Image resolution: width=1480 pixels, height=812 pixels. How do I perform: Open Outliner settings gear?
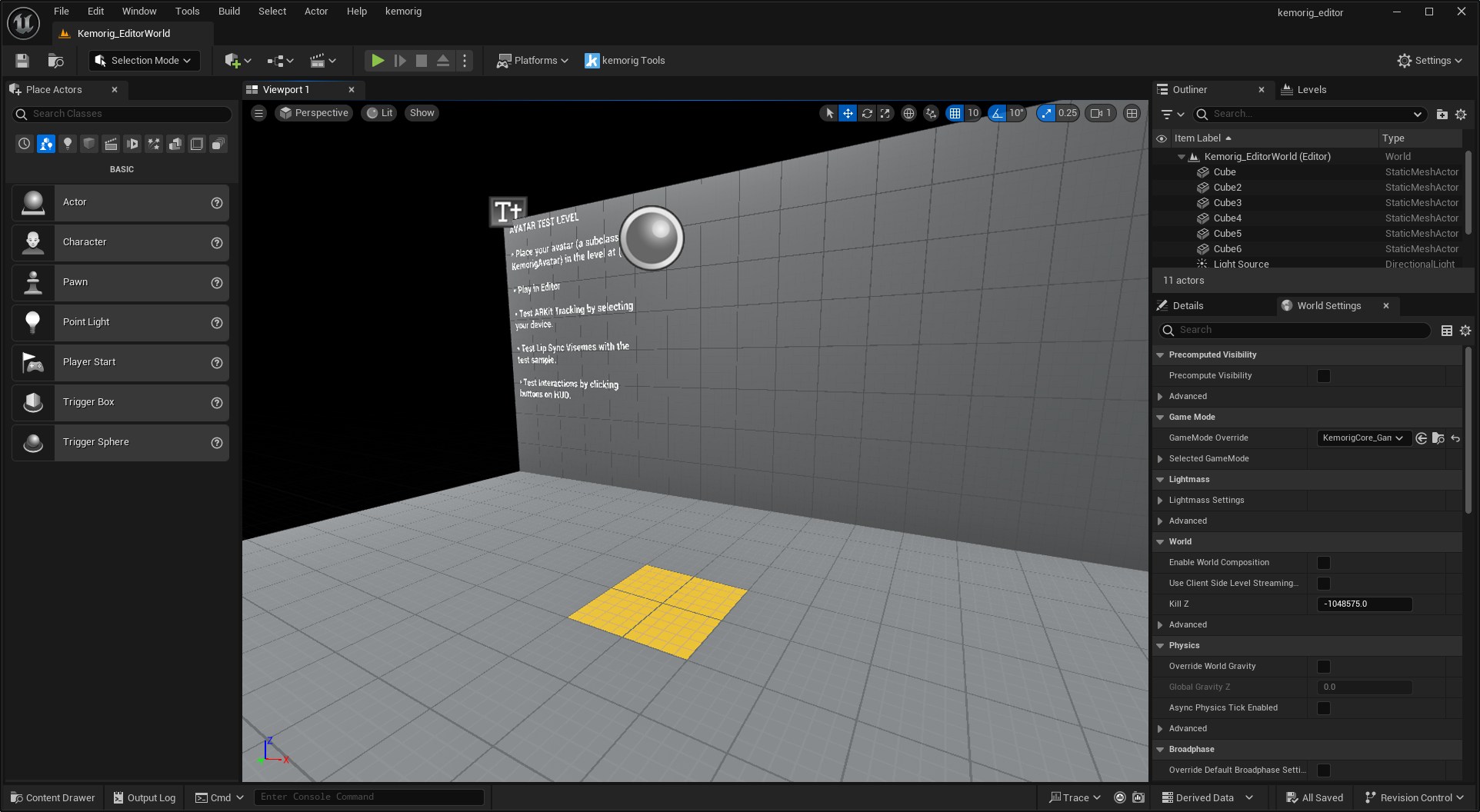click(1461, 114)
